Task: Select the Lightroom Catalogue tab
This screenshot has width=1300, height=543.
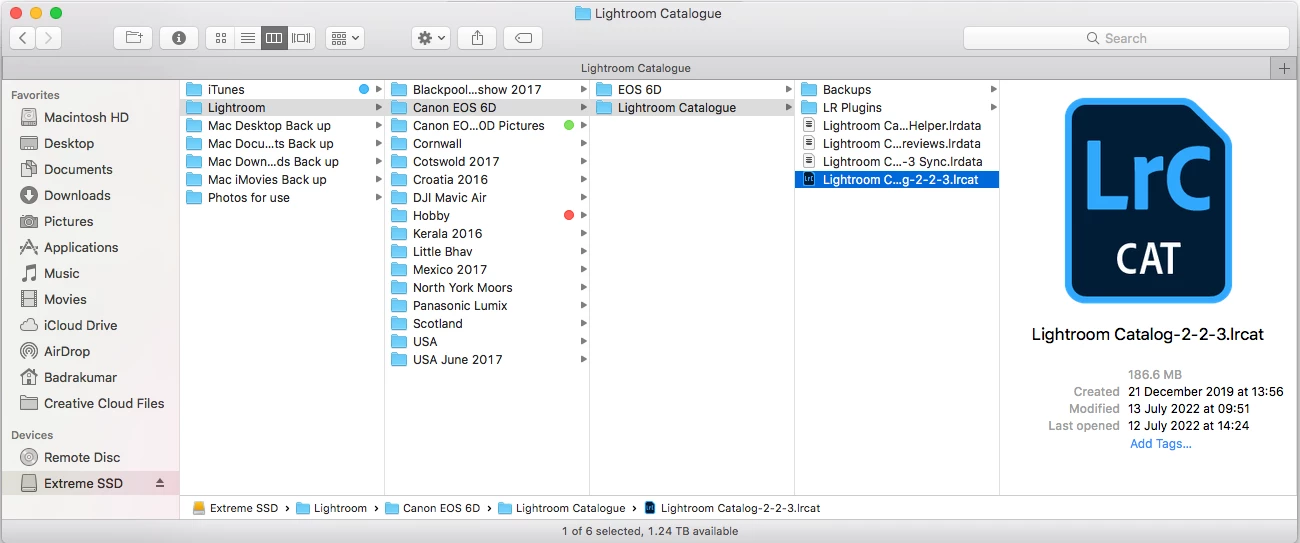Action: coord(636,68)
